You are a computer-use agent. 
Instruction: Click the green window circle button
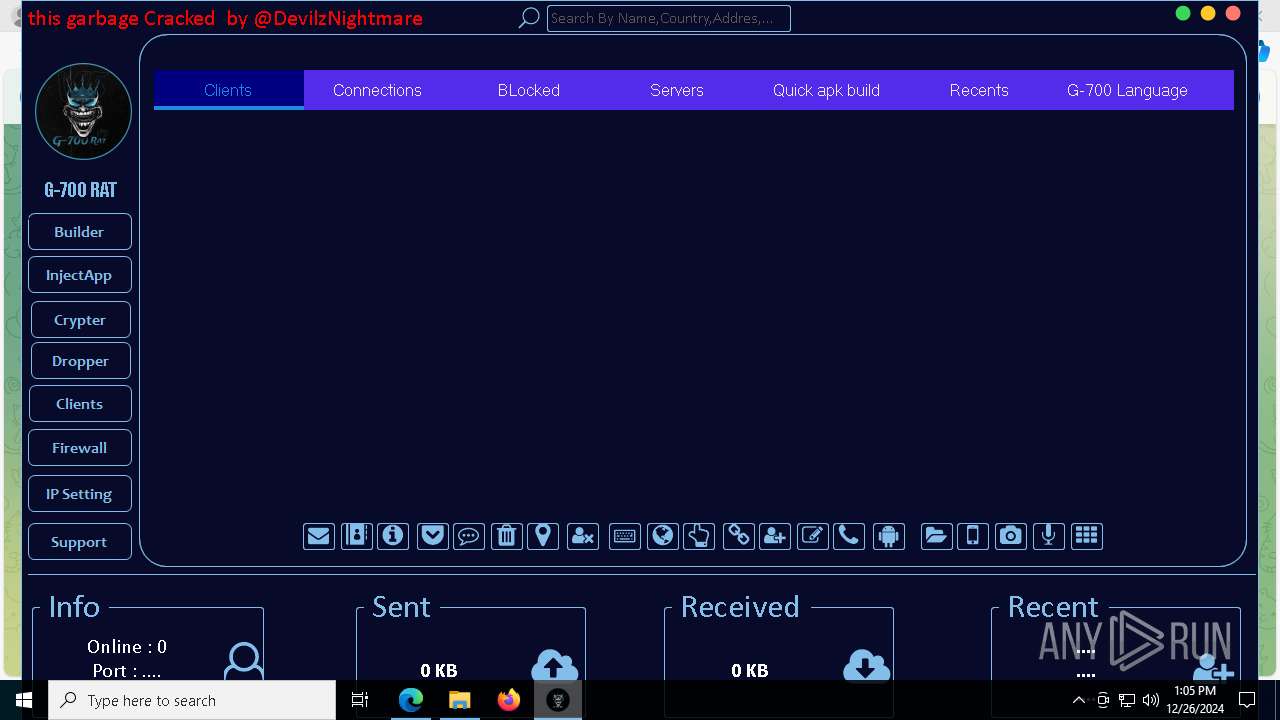1183,13
